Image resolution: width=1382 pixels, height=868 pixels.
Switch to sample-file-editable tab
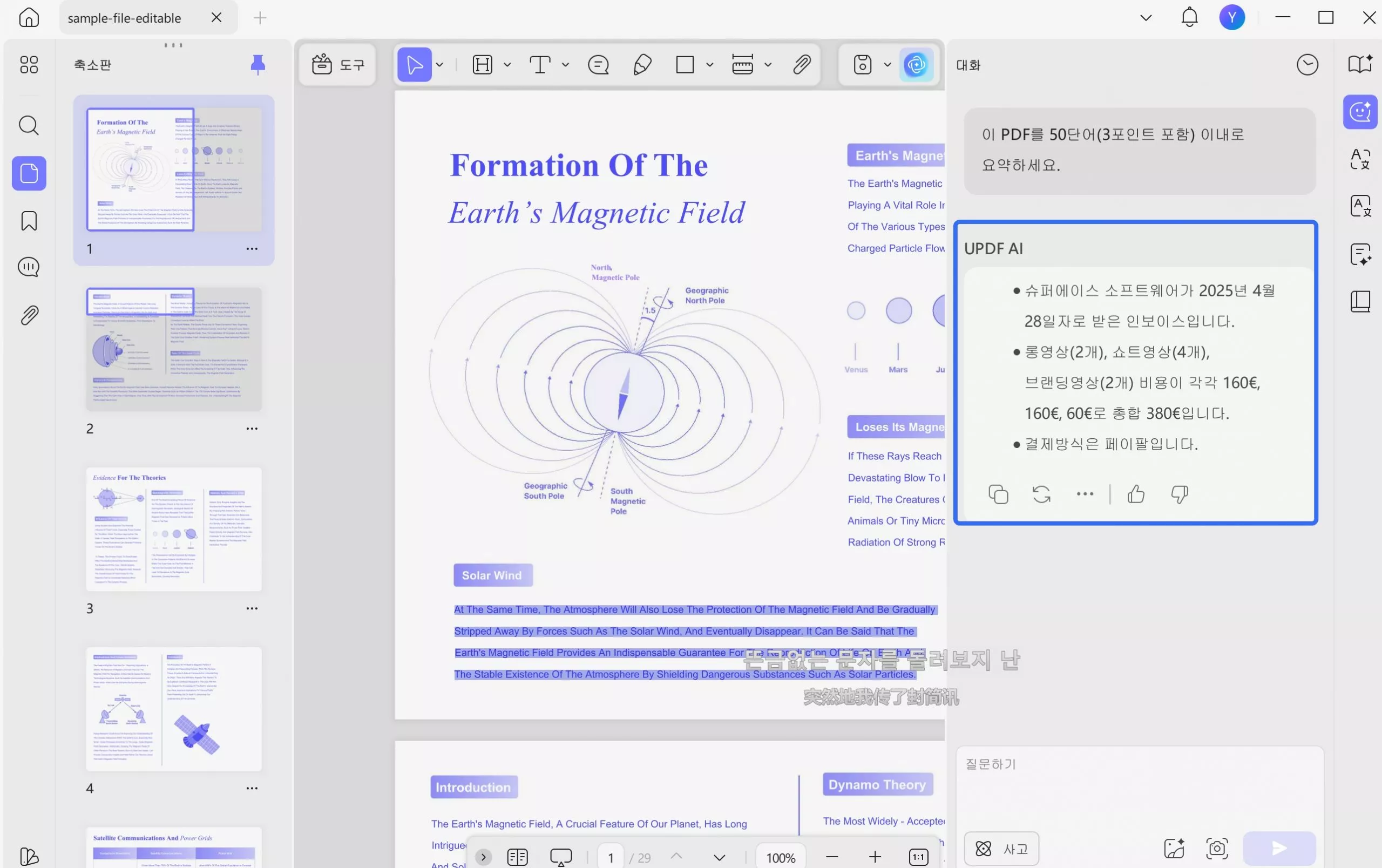(x=124, y=18)
